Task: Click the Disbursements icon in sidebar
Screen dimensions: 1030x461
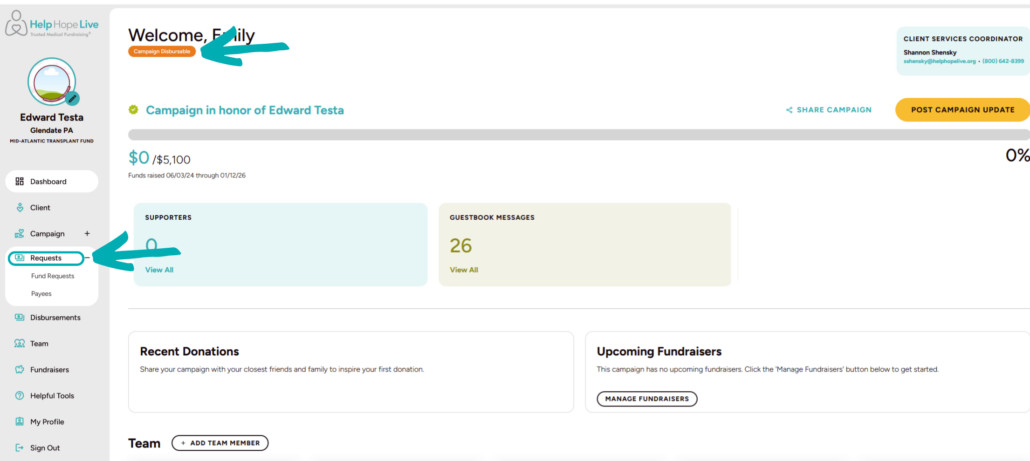Action: pyautogui.click(x=20, y=318)
